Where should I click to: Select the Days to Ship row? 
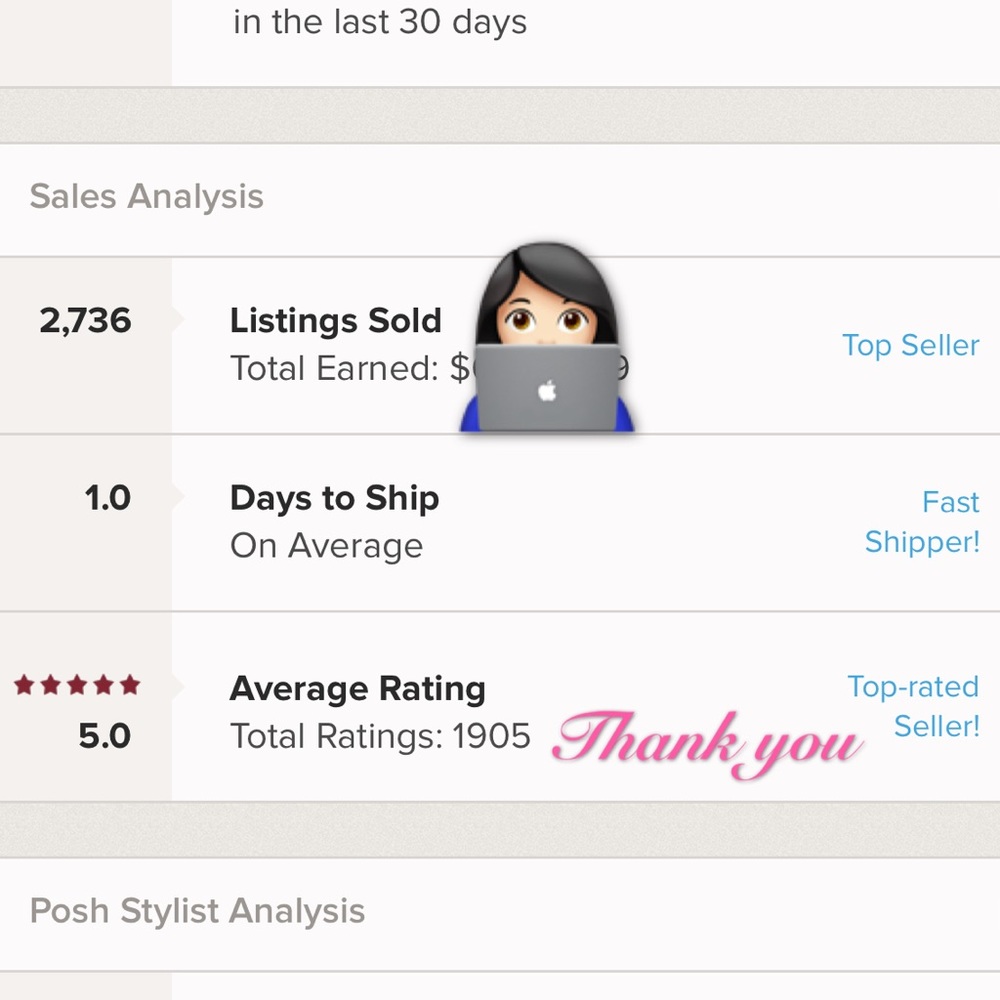click(x=500, y=522)
